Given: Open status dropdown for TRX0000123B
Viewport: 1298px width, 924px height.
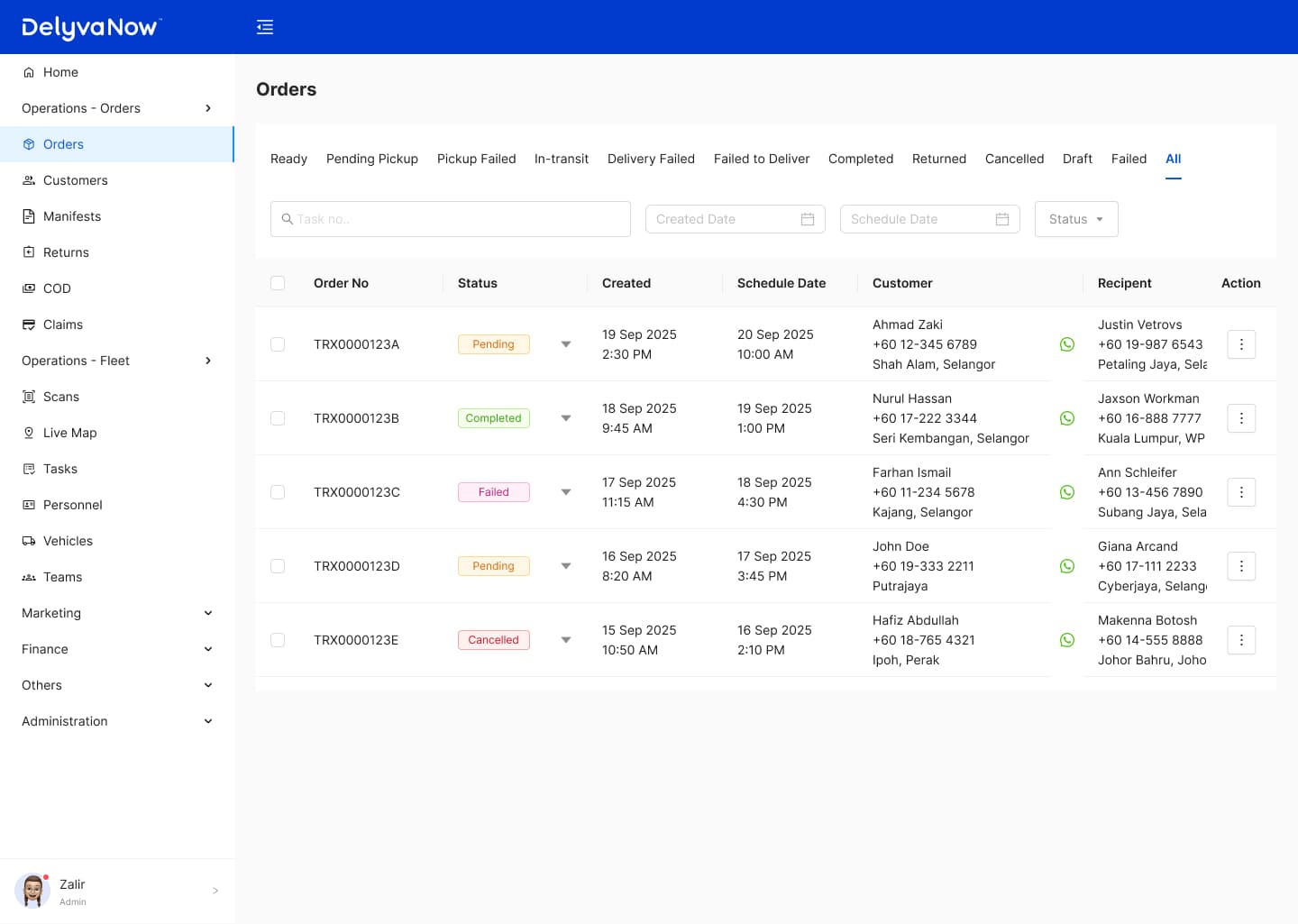Looking at the screenshot, I should pos(566,418).
